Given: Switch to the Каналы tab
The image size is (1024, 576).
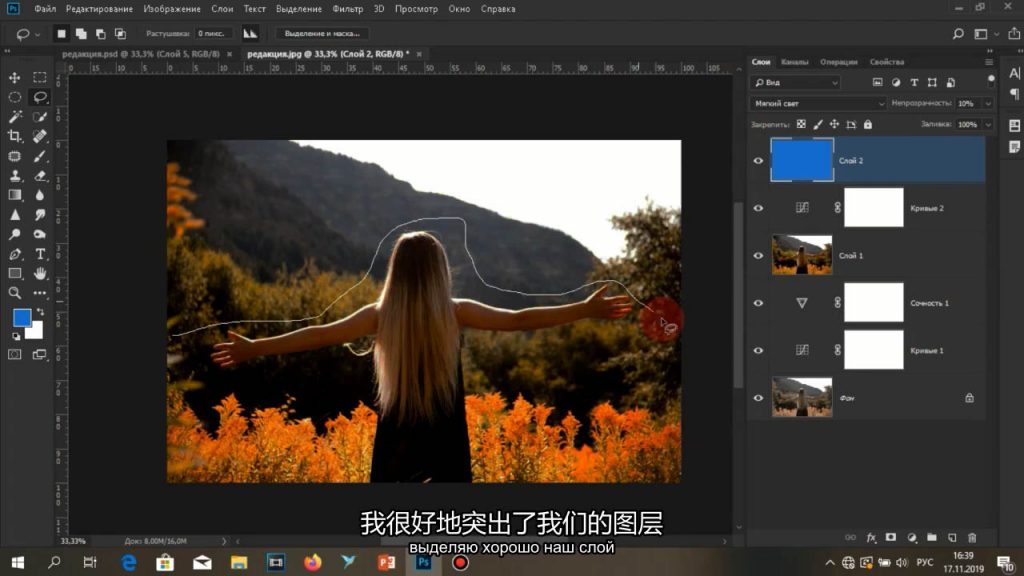Looking at the screenshot, I should tap(795, 62).
